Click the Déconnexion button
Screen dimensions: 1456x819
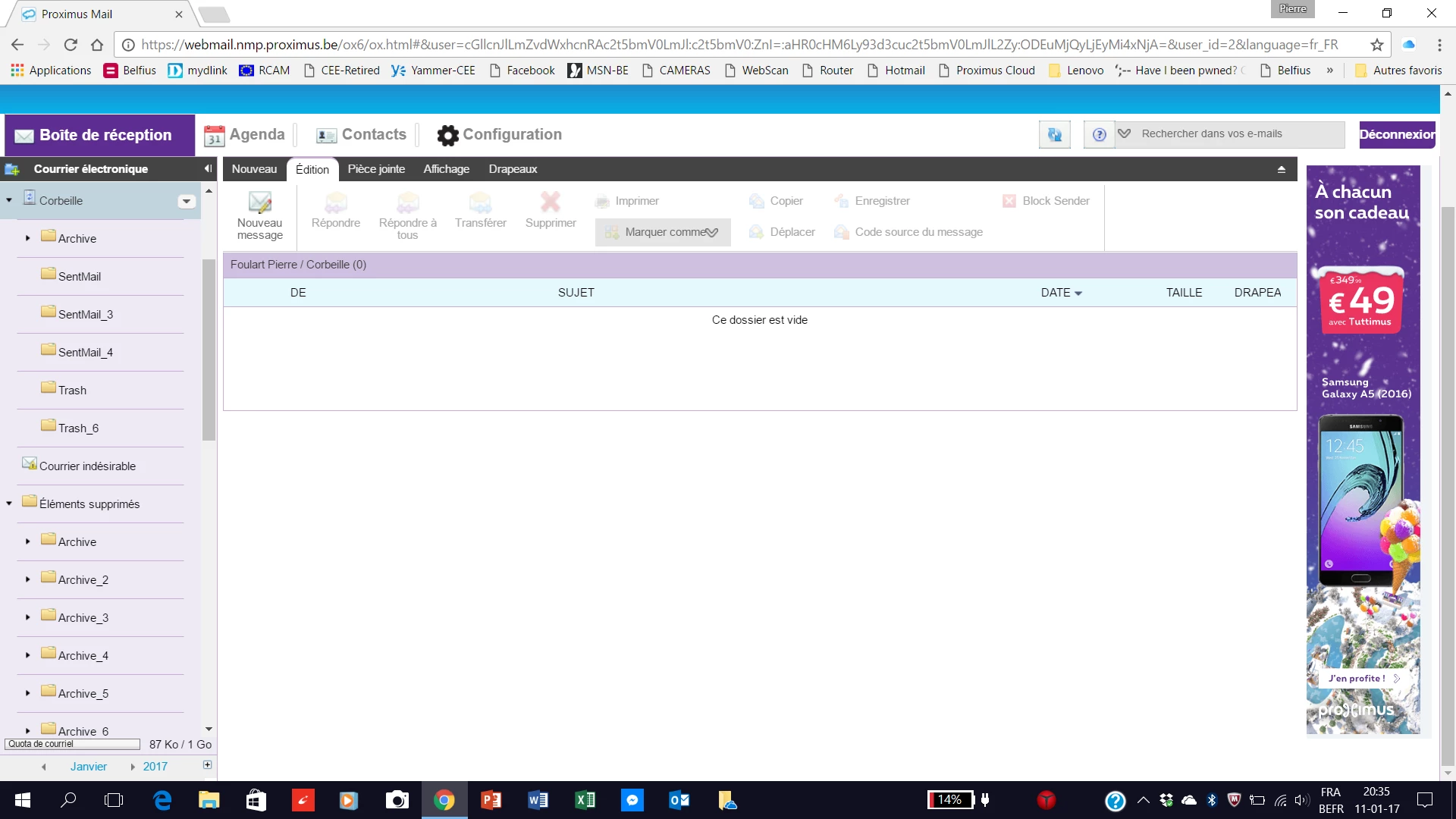coord(1396,135)
